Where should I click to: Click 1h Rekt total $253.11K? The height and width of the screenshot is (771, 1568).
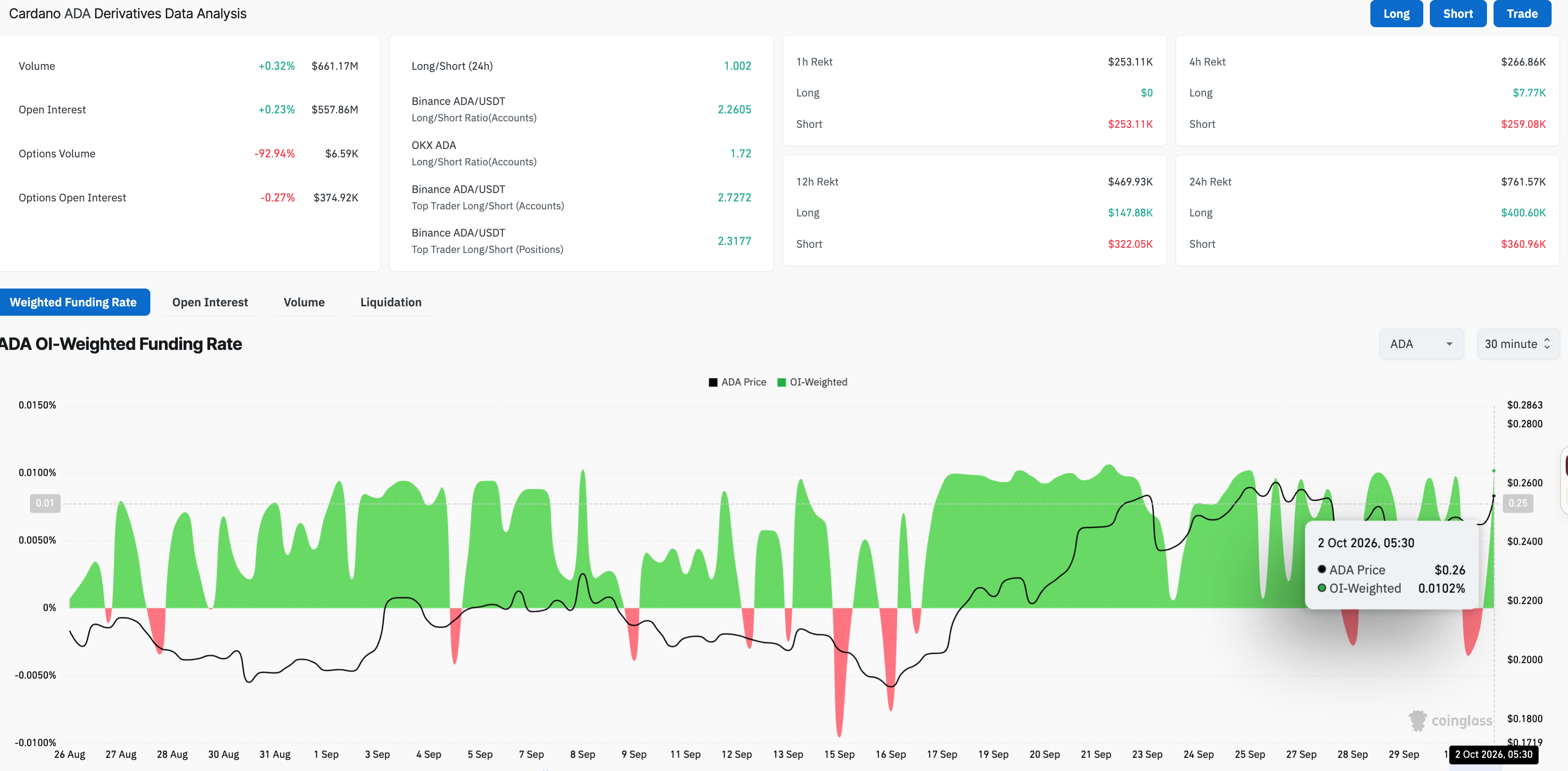[x=1131, y=61]
